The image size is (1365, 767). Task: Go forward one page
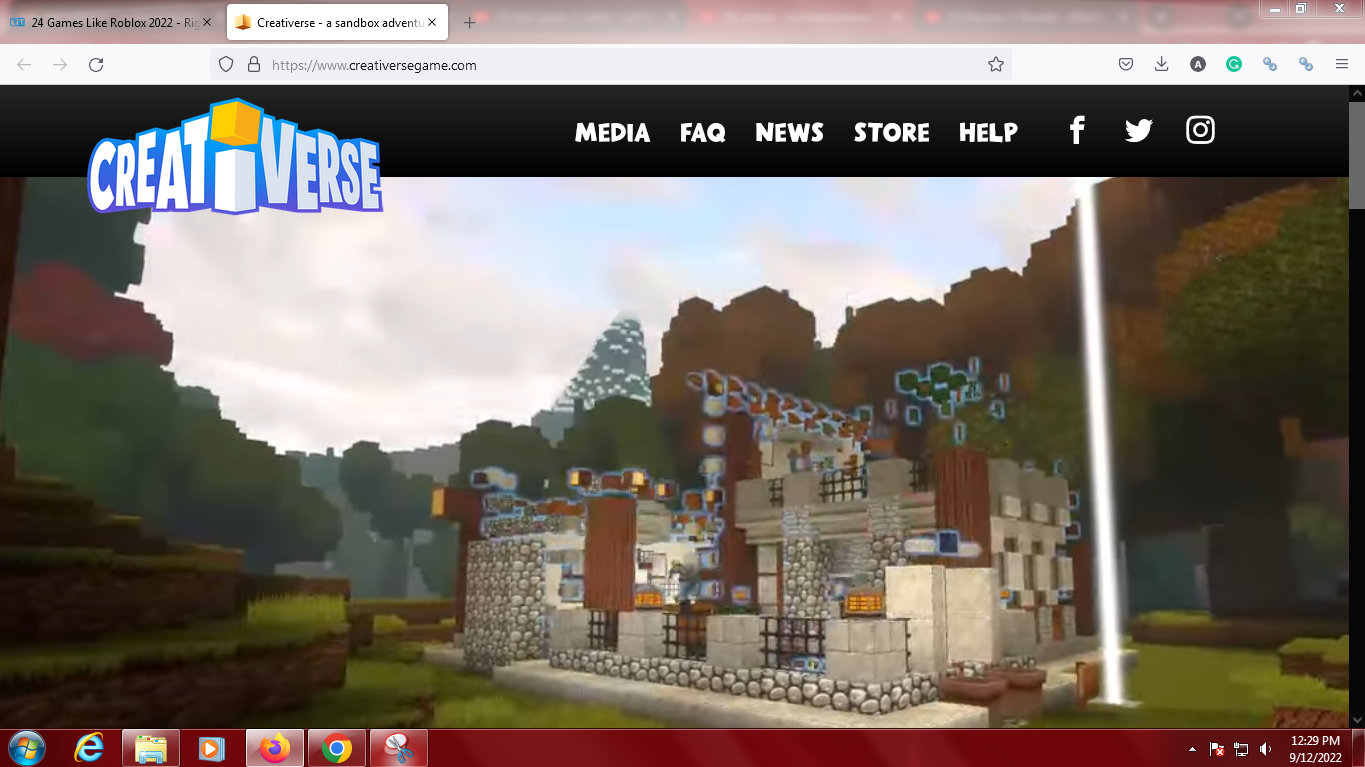point(60,65)
